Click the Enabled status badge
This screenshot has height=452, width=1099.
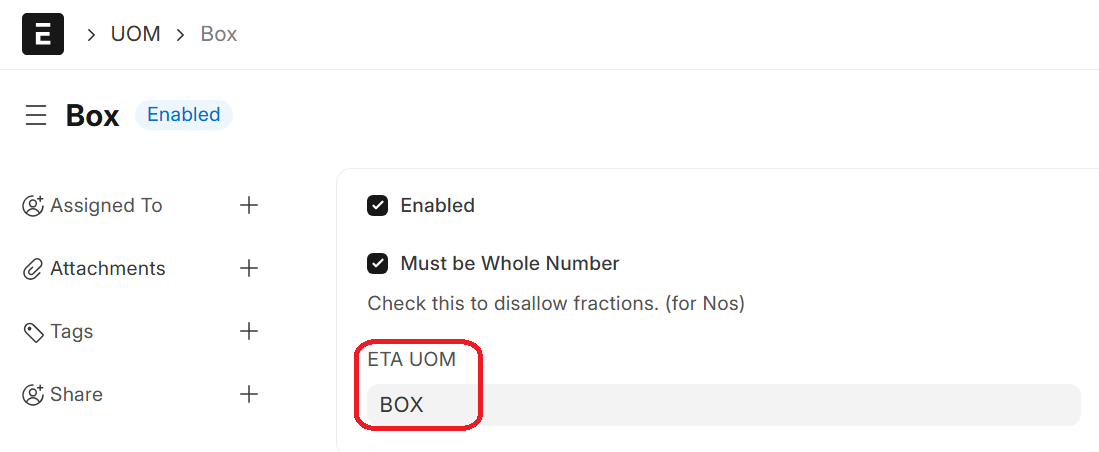[184, 115]
